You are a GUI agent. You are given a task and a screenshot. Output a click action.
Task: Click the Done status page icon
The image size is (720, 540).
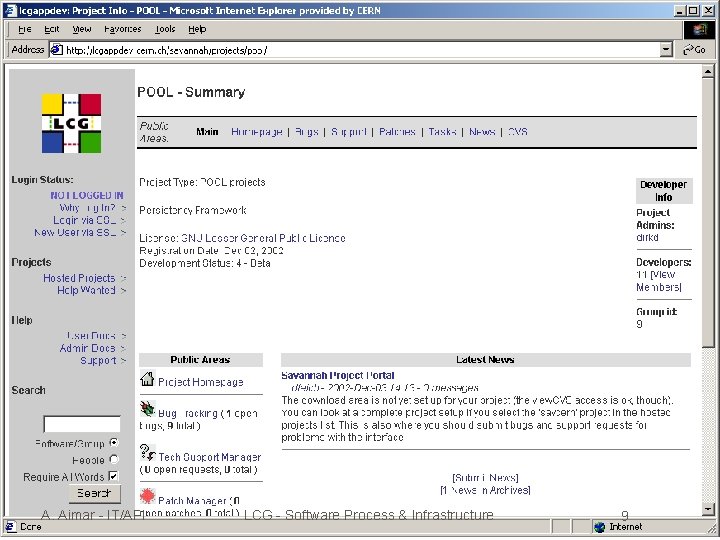coord(11,527)
